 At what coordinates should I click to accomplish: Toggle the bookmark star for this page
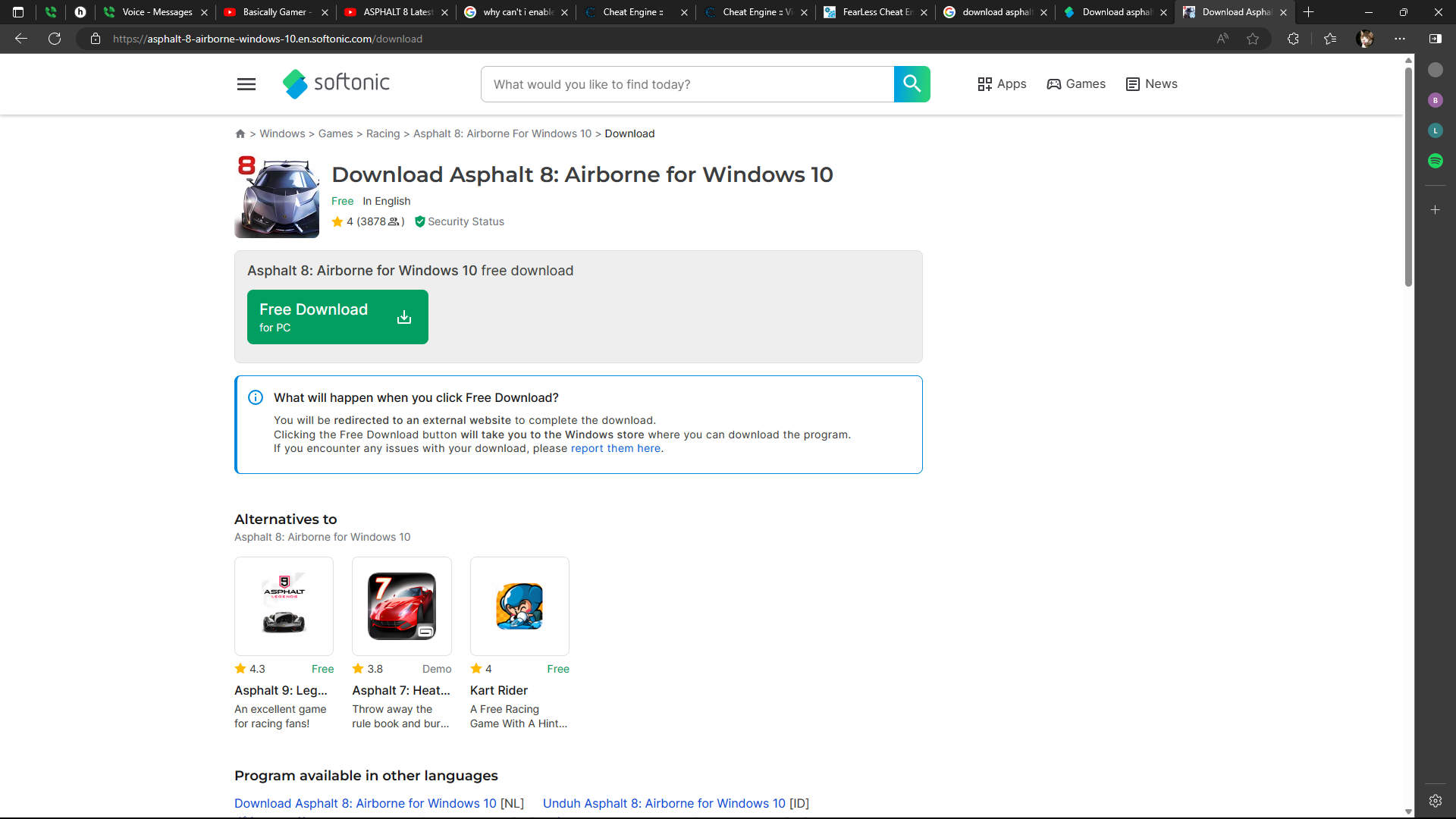(x=1253, y=39)
